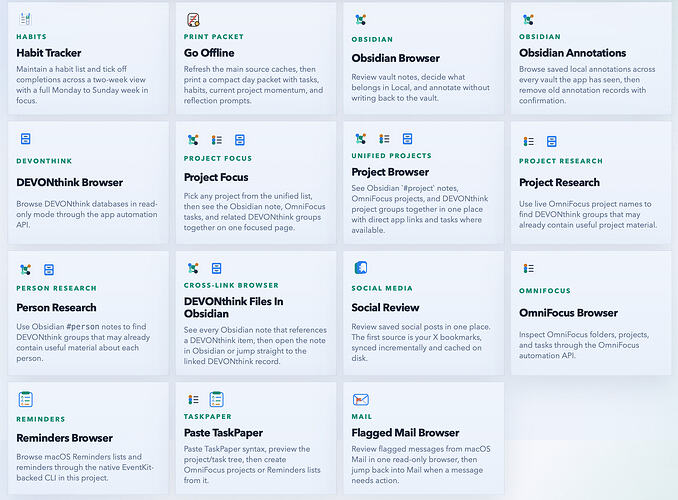This screenshot has width=678, height=500.
Task: Click the Obsidian icon on Project Browser card
Action: 361,138
